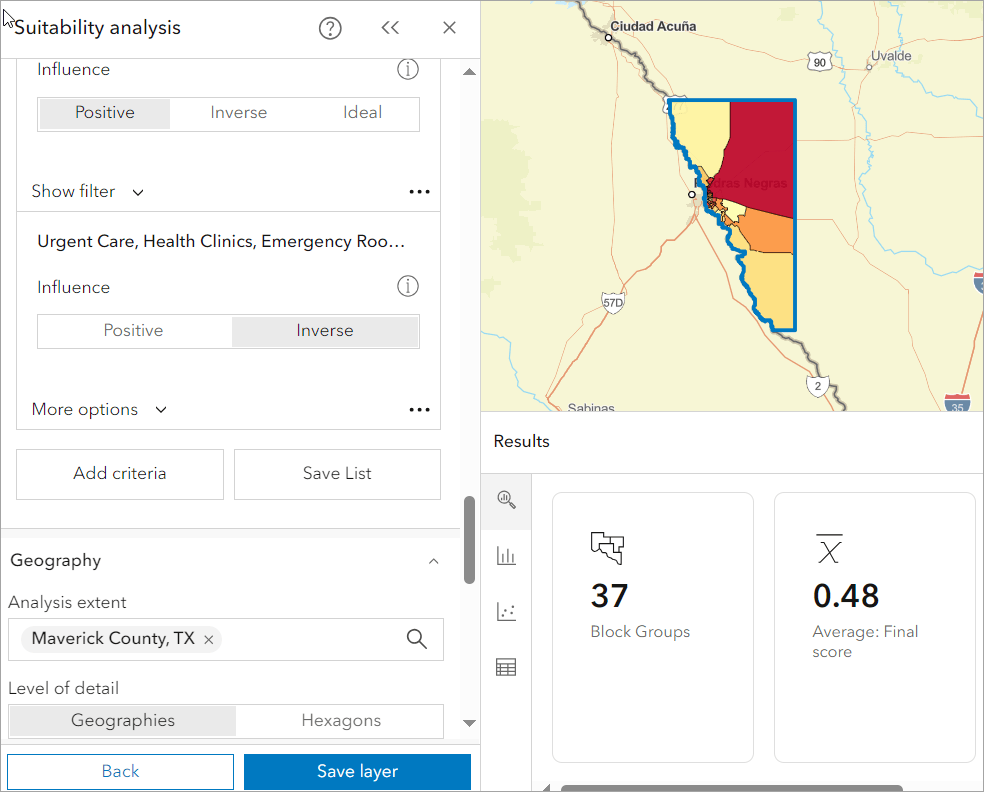Collapse the Geography section

tap(433, 561)
